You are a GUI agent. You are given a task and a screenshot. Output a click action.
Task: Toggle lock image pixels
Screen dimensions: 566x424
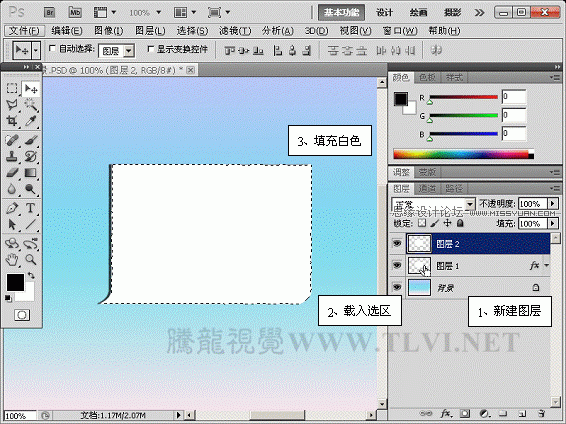(x=435, y=223)
